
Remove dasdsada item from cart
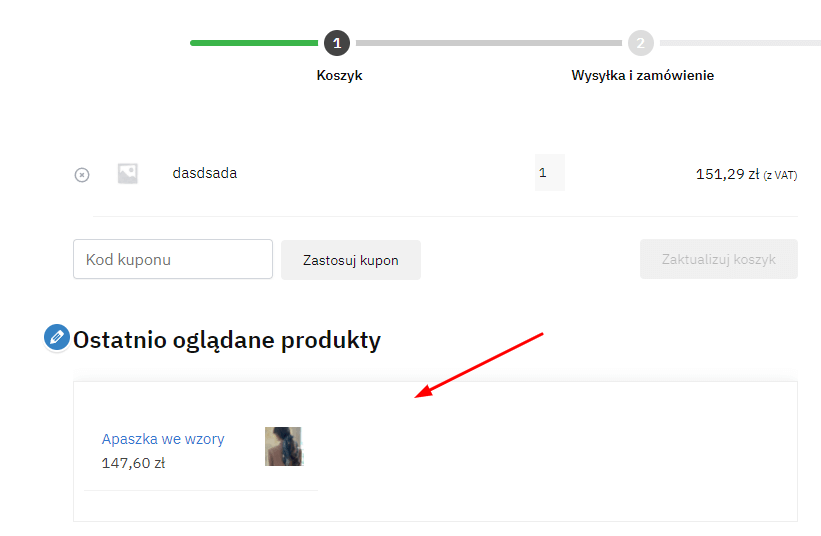coord(82,174)
